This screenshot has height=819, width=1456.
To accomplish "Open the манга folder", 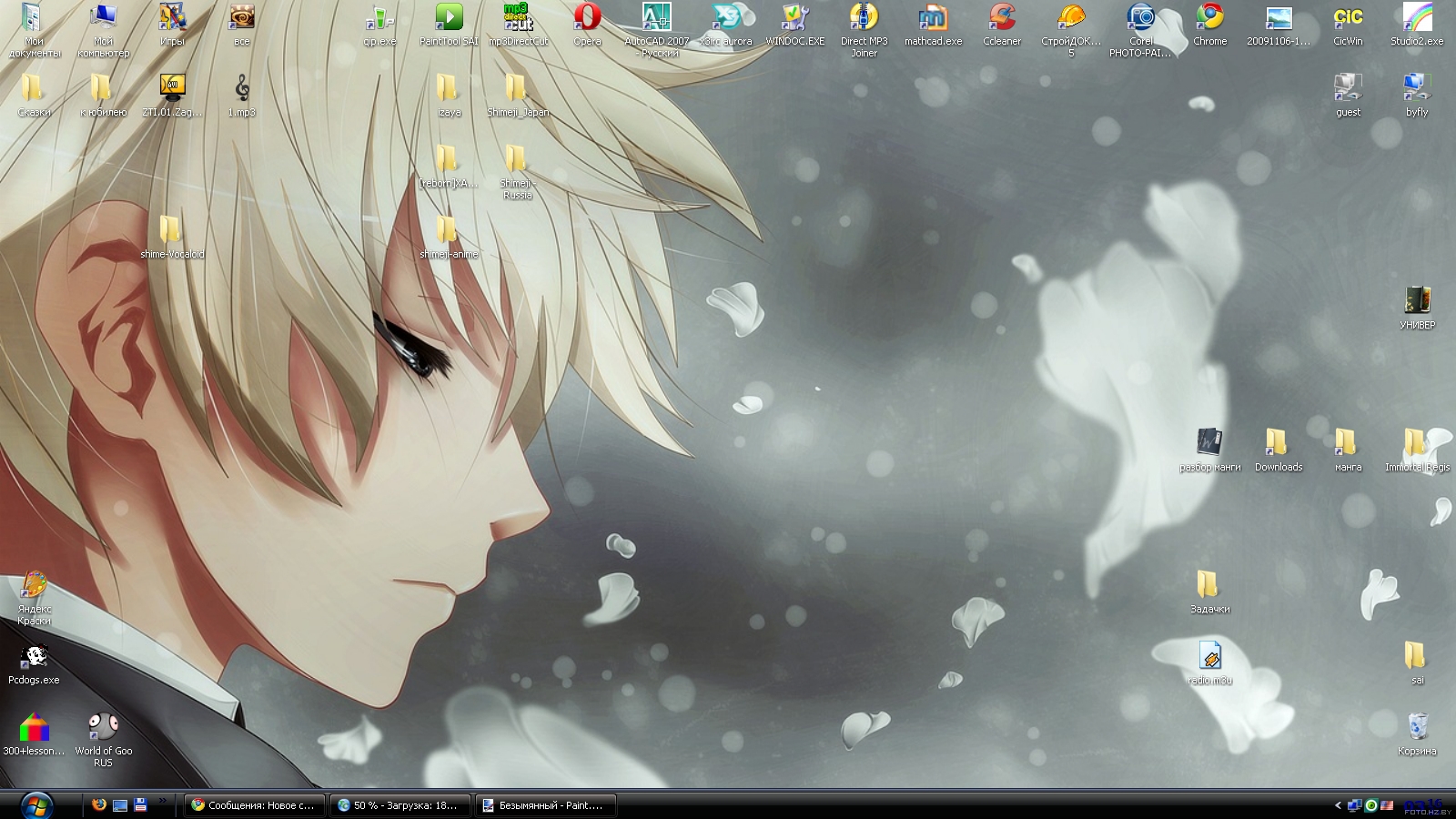I will [x=1348, y=450].
